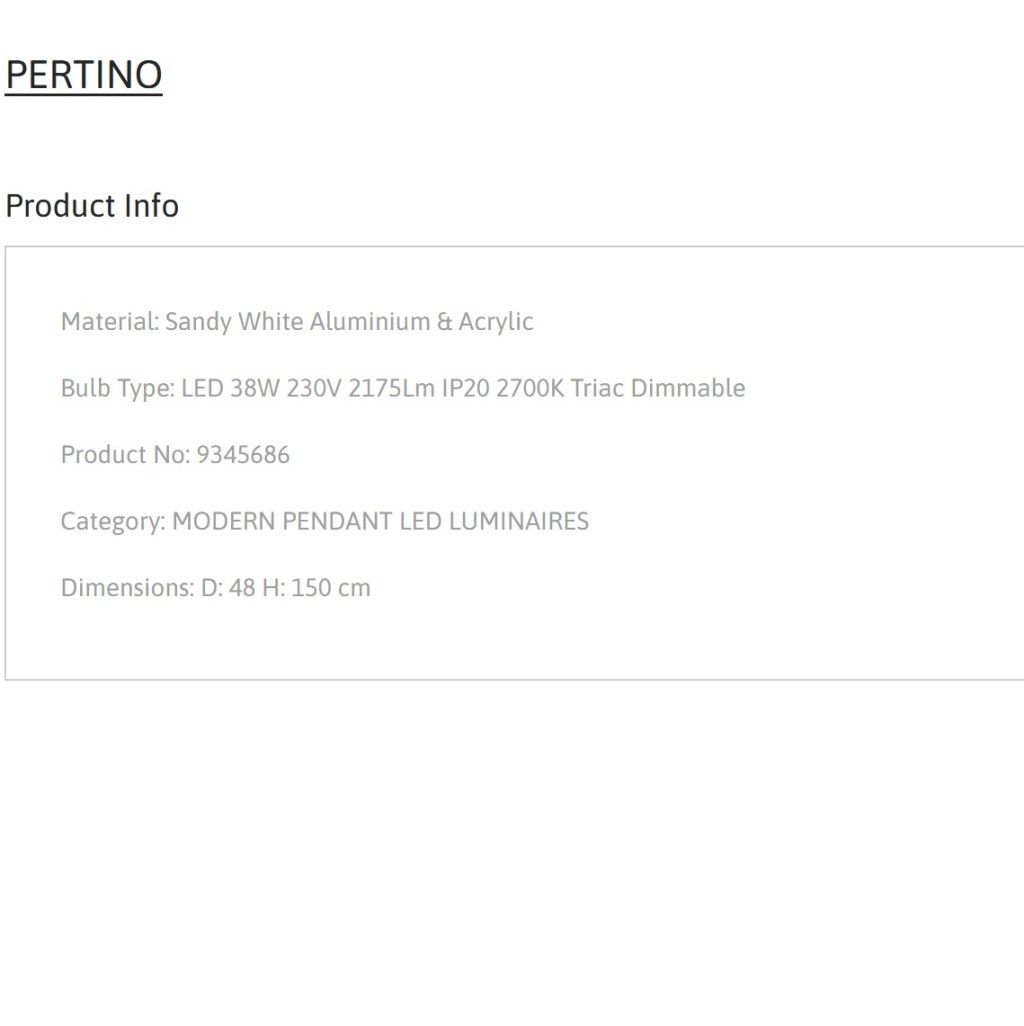The image size is (1024, 1026).
Task: Click the Product Info heading
Action: [92, 205]
